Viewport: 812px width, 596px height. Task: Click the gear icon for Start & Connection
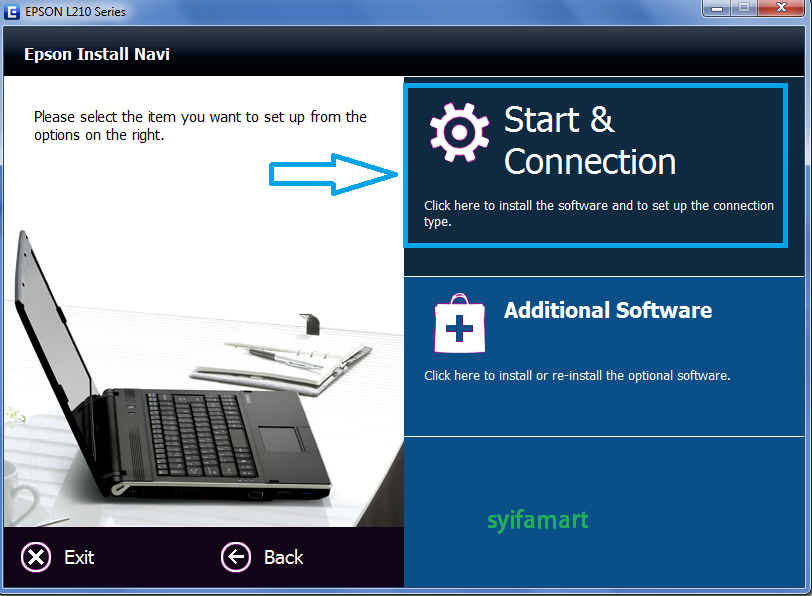(x=459, y=132)
